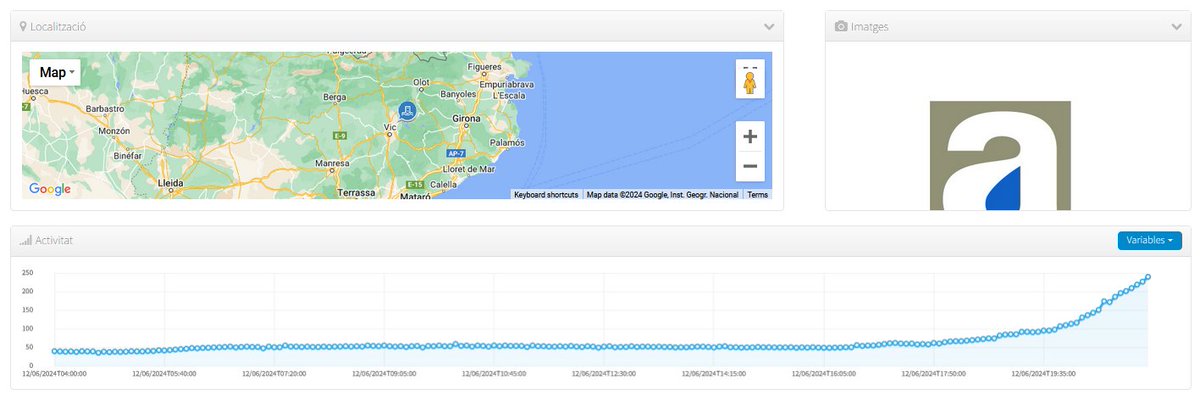The height and width of the screenshot is (395, 1200).
Task: Collapse the Imatges panel with chevron
Action: tap(1176, 26)
